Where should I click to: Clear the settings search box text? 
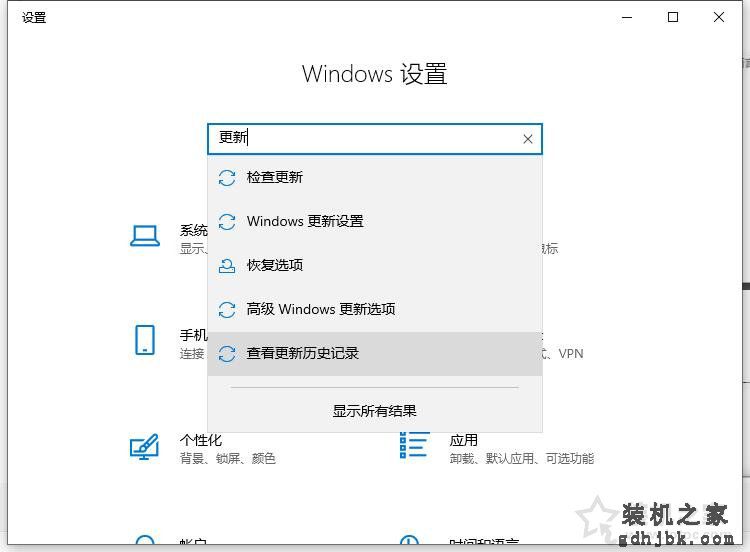click(528, 139)
